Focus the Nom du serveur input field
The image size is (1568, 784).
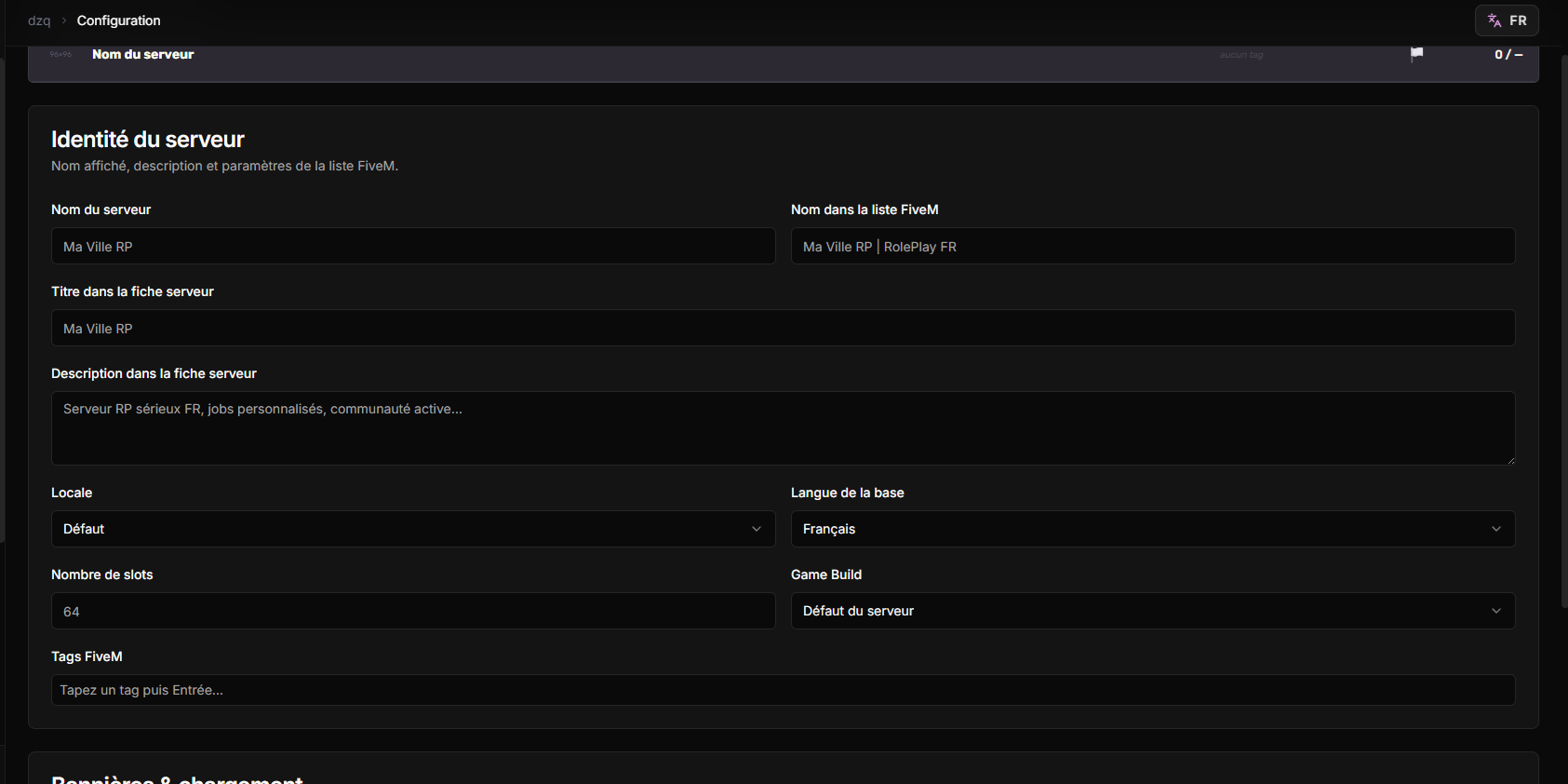click(x=413, y=246)
